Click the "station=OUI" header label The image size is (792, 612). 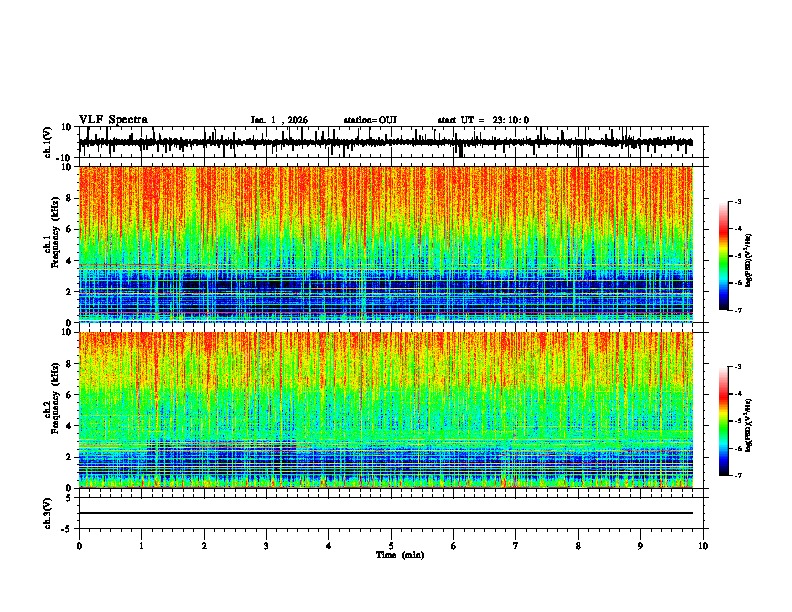pos(370,120)
